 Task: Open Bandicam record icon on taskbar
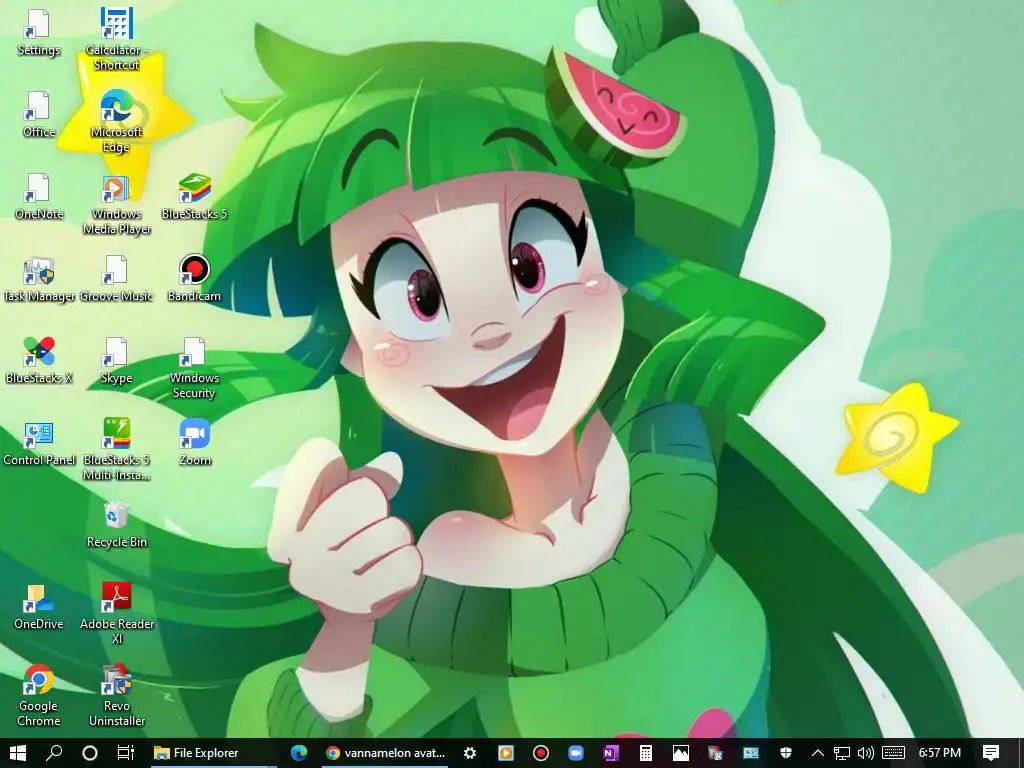(541, 753)
